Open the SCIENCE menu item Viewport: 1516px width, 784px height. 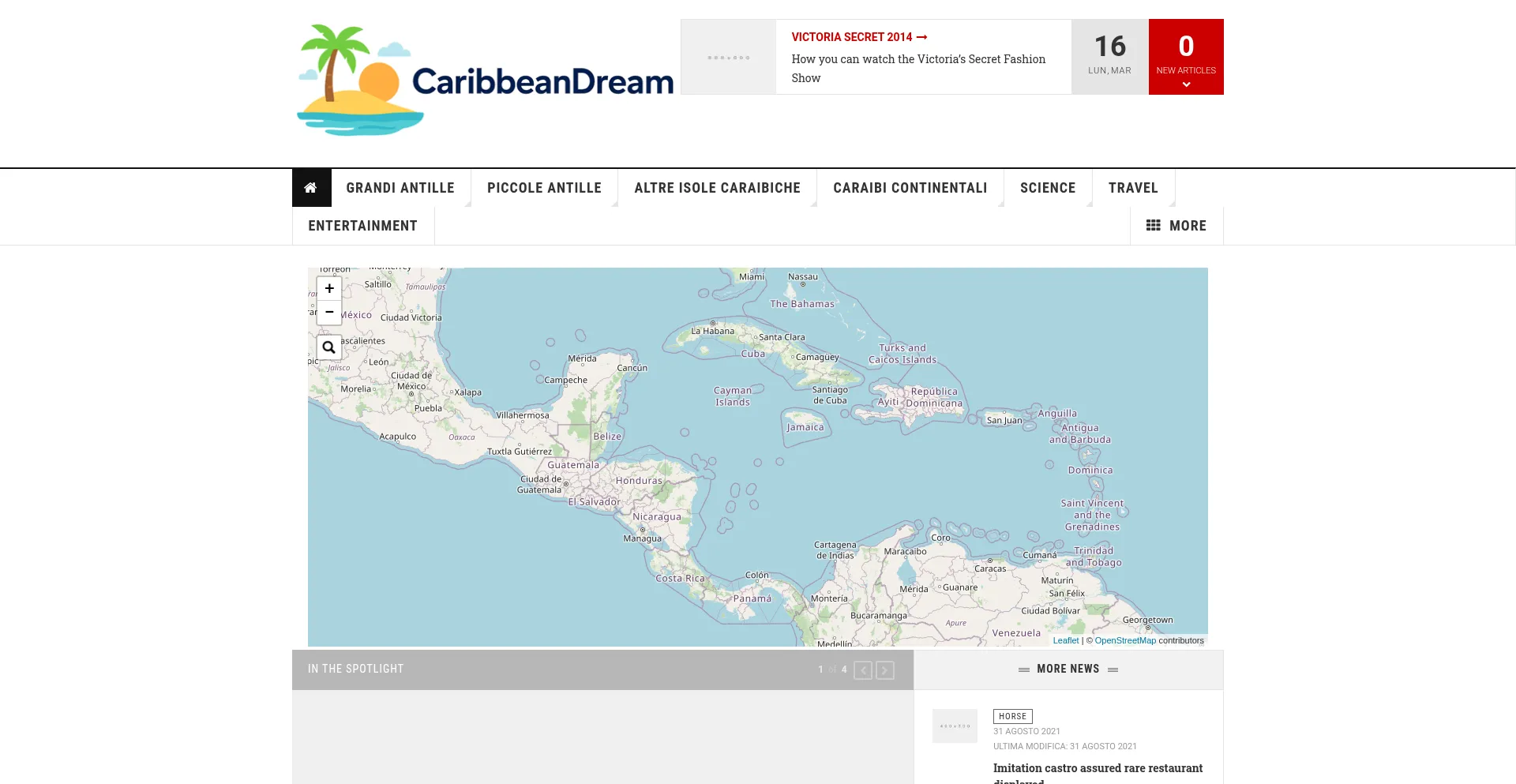[1048, 188]
